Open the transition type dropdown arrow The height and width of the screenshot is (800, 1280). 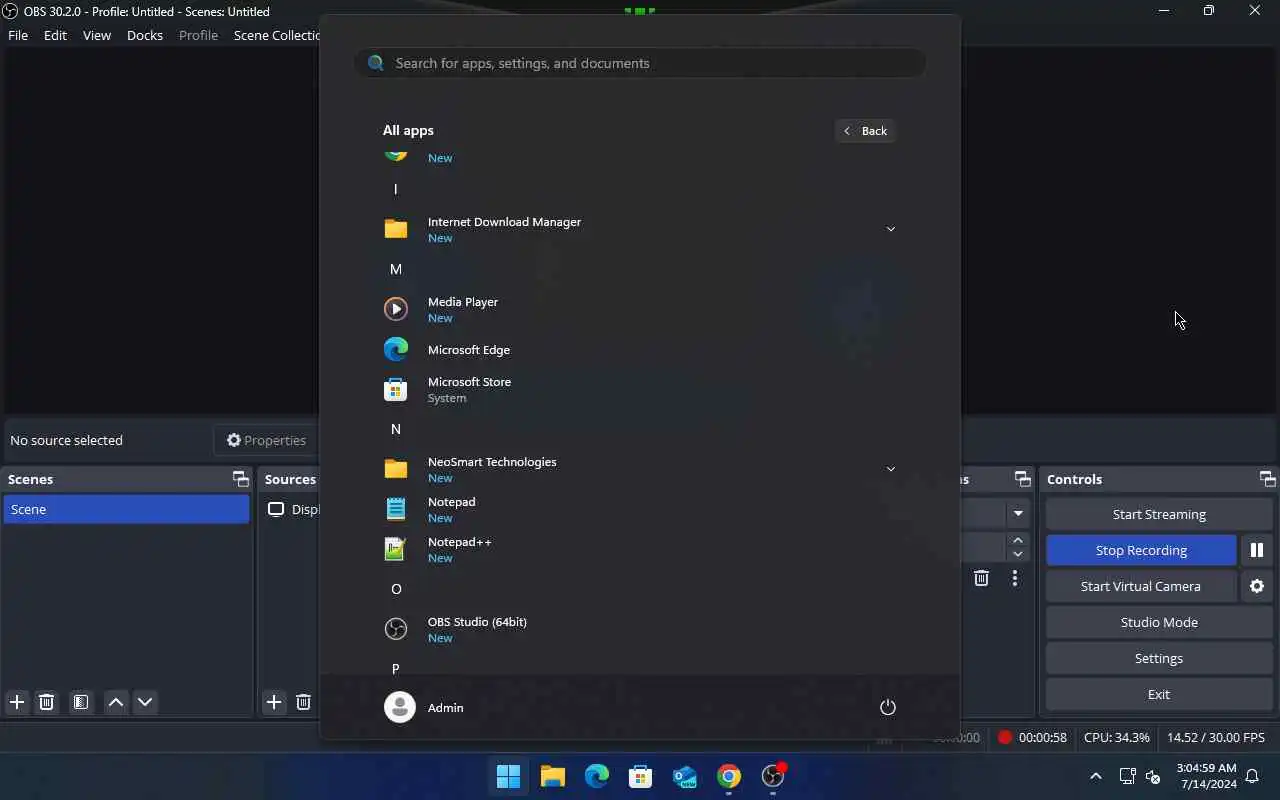(x=1018, y=514)
